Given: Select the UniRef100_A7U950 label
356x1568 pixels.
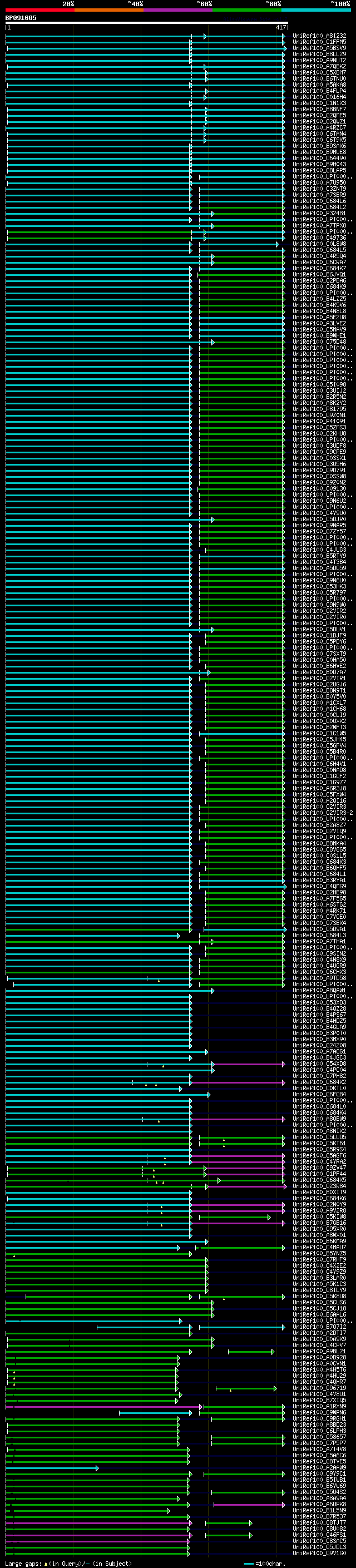Looking at the screenshot, I should 319,182.
